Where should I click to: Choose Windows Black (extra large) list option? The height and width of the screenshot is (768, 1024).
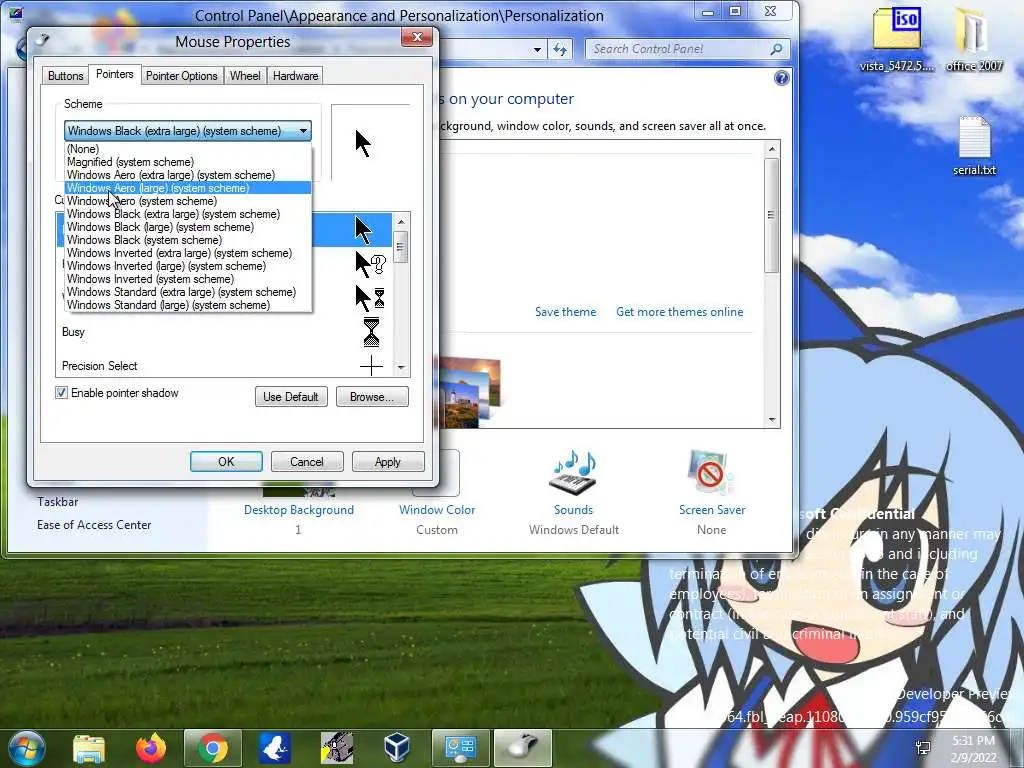coord(188,214)
